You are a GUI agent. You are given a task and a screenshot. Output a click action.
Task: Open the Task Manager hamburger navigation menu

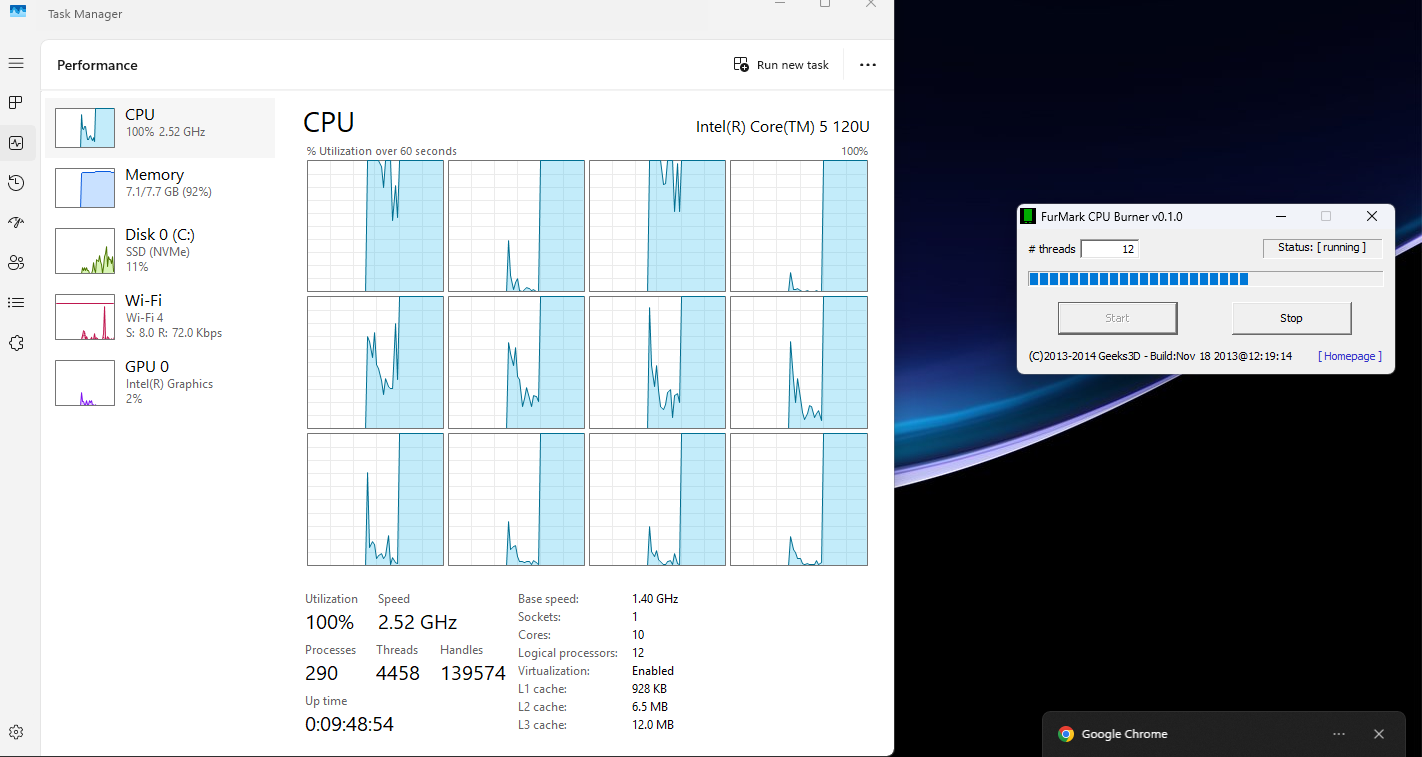point(16,63)
